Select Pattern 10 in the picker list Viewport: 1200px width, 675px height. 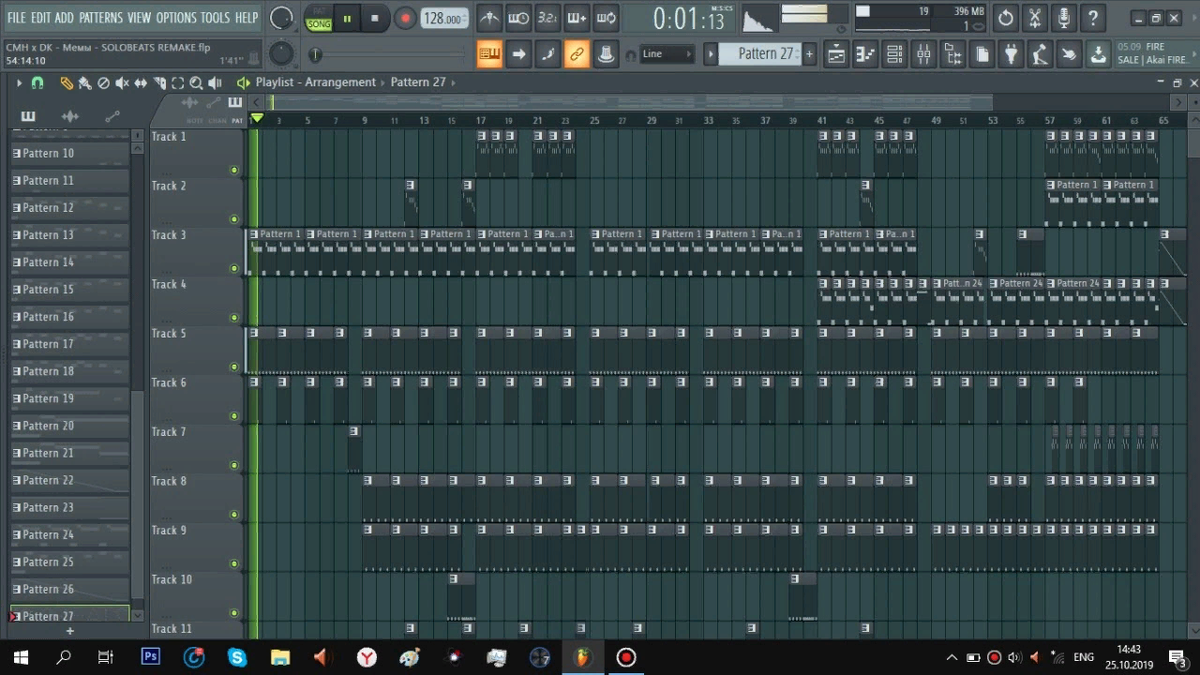click(70, 153)
